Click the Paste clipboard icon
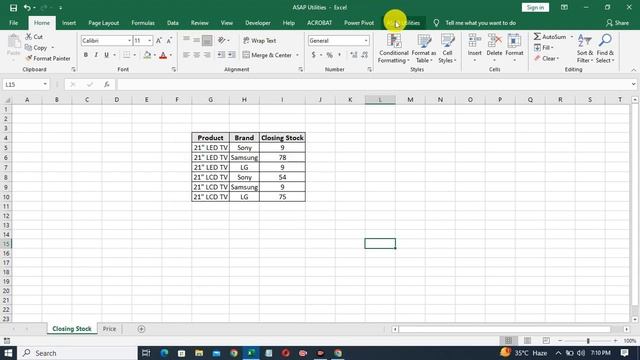This screenshot has height=360, width=640. (x=13, y=42)
